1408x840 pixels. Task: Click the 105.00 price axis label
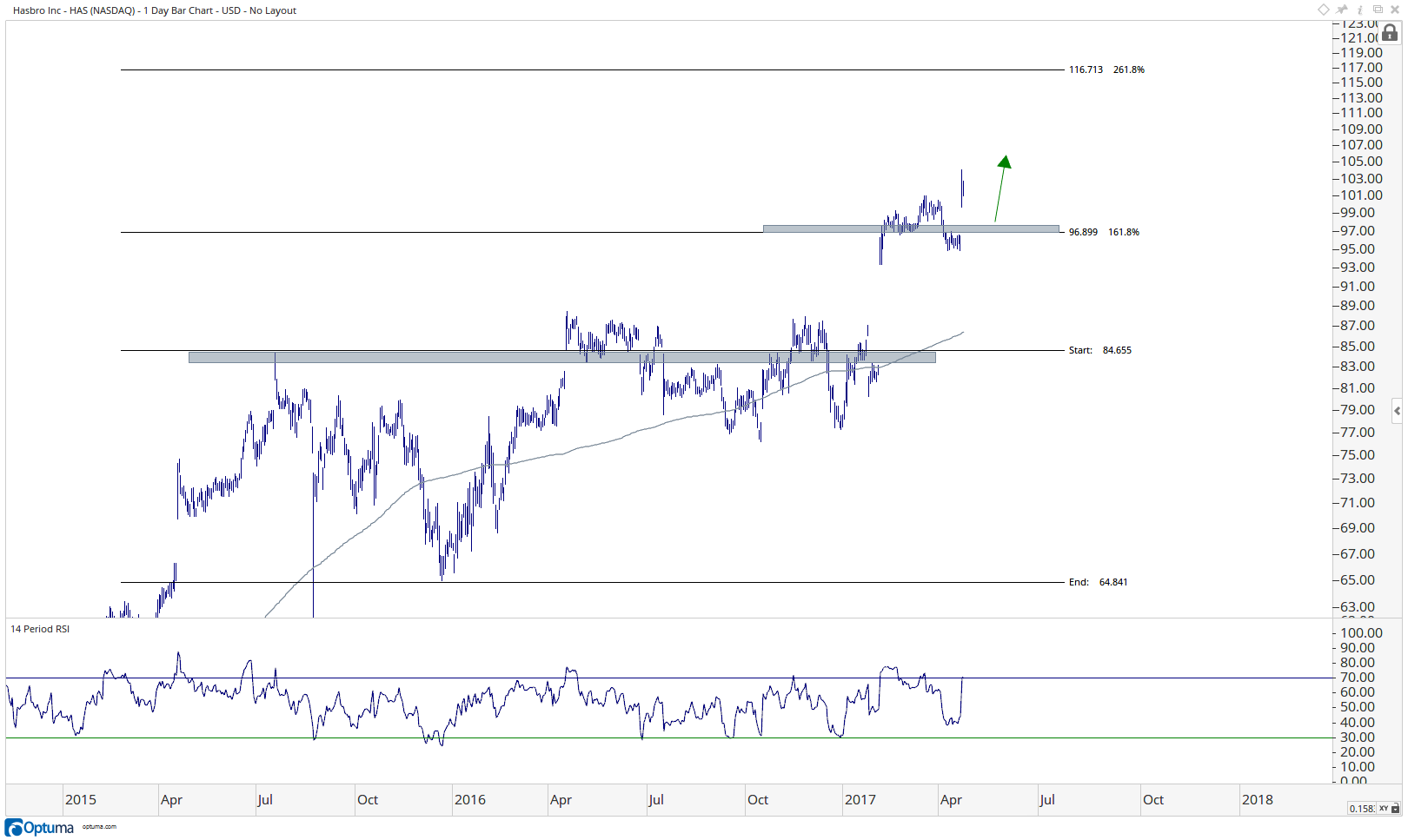(1361, 162)
